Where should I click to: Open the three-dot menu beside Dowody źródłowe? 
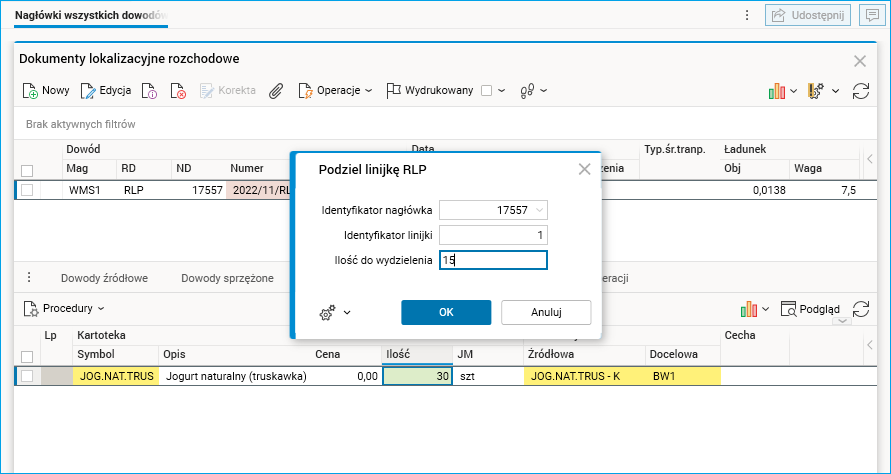(x=30, y=278)
